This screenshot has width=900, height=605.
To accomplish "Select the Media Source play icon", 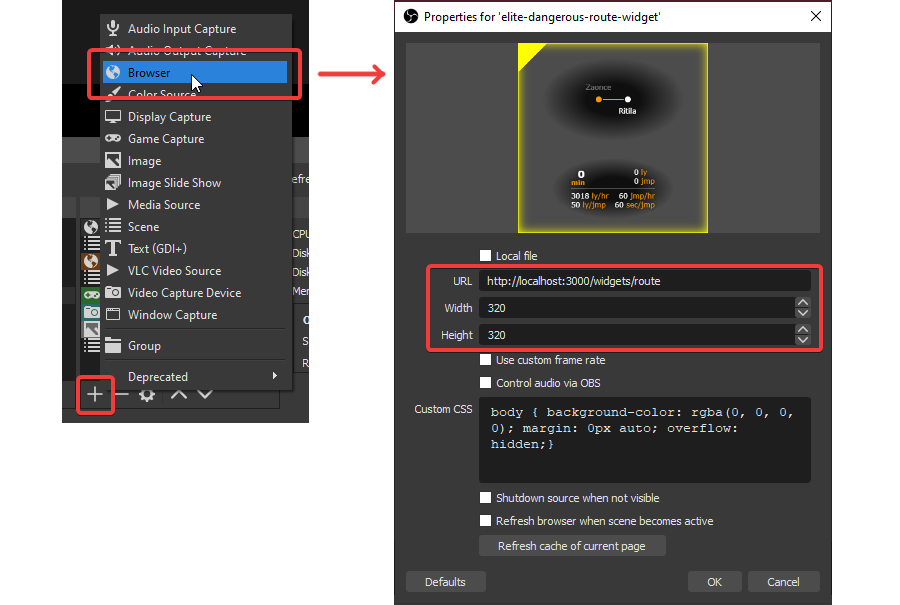I will (112, 204).
